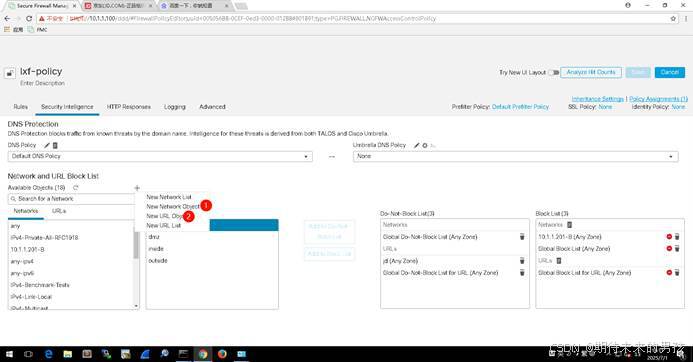Click the Identity Policy None link
This screenshot has height=362, width=693.
(678, 107)
